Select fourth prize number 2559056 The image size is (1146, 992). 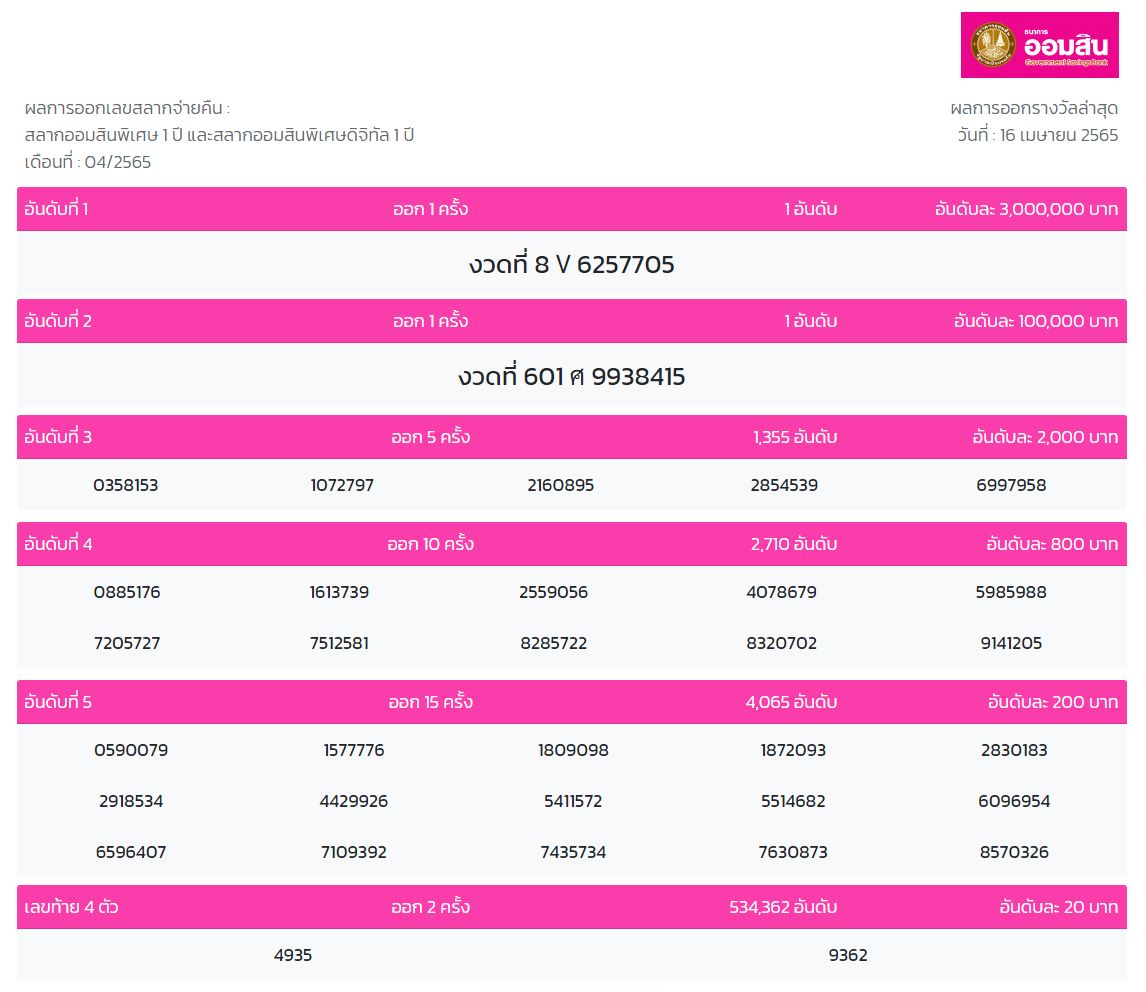point(553,592)
